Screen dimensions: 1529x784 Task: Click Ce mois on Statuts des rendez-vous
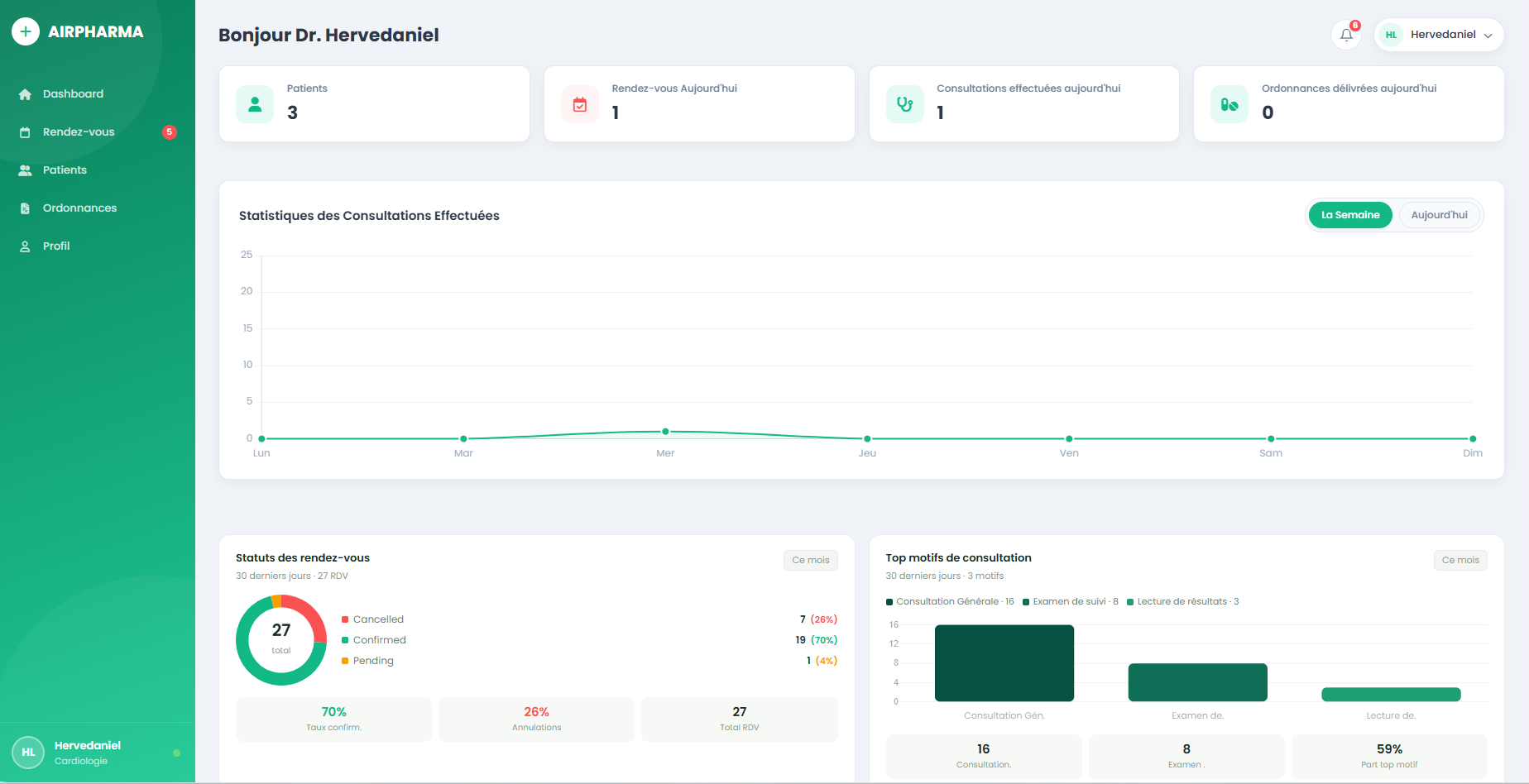point(810,560)
